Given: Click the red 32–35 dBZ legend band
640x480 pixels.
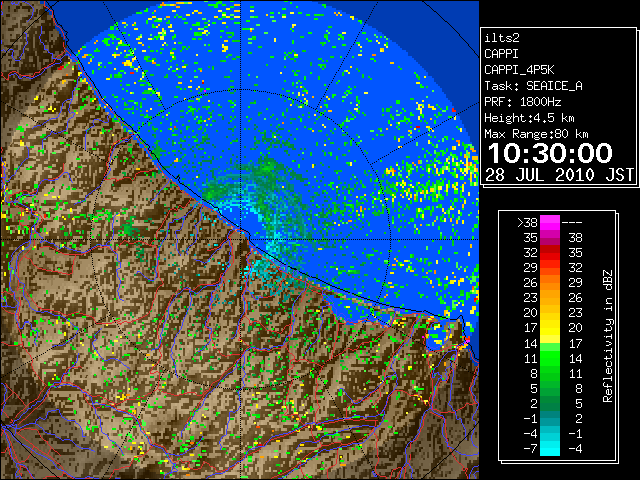Looking at the screenshot, I should click(550, 253).
